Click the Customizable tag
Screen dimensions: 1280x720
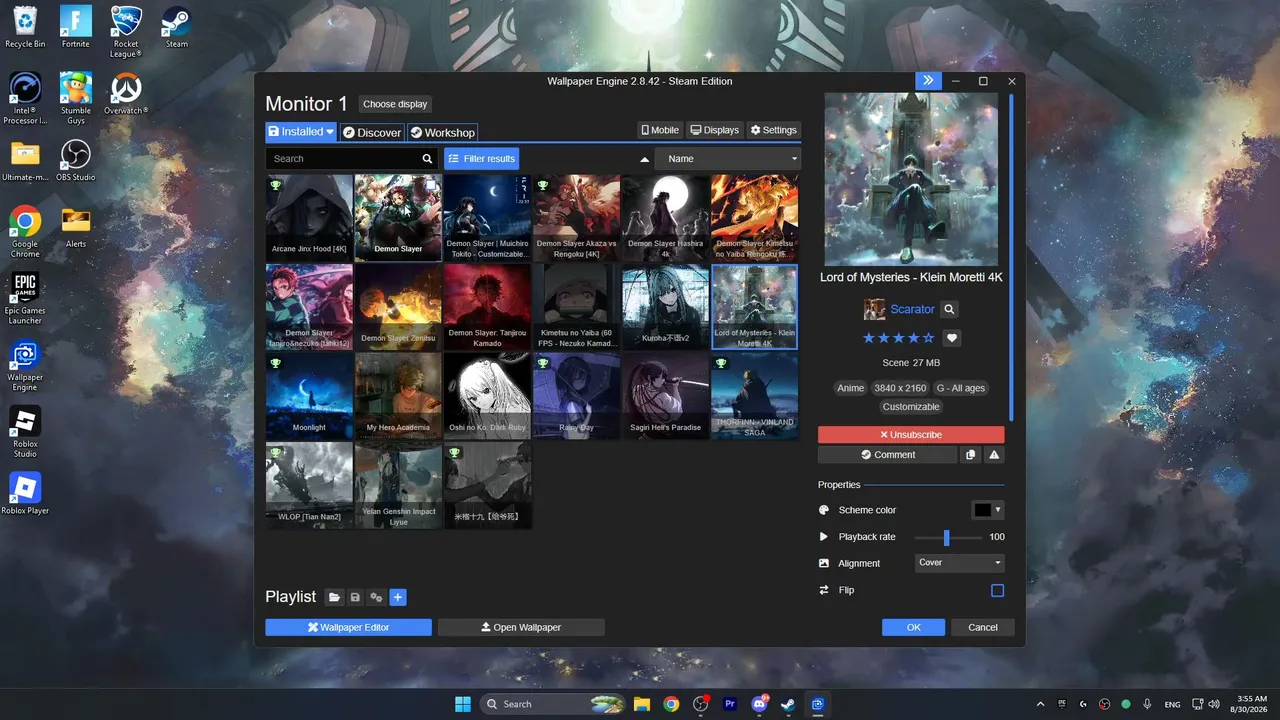(911, 407)
